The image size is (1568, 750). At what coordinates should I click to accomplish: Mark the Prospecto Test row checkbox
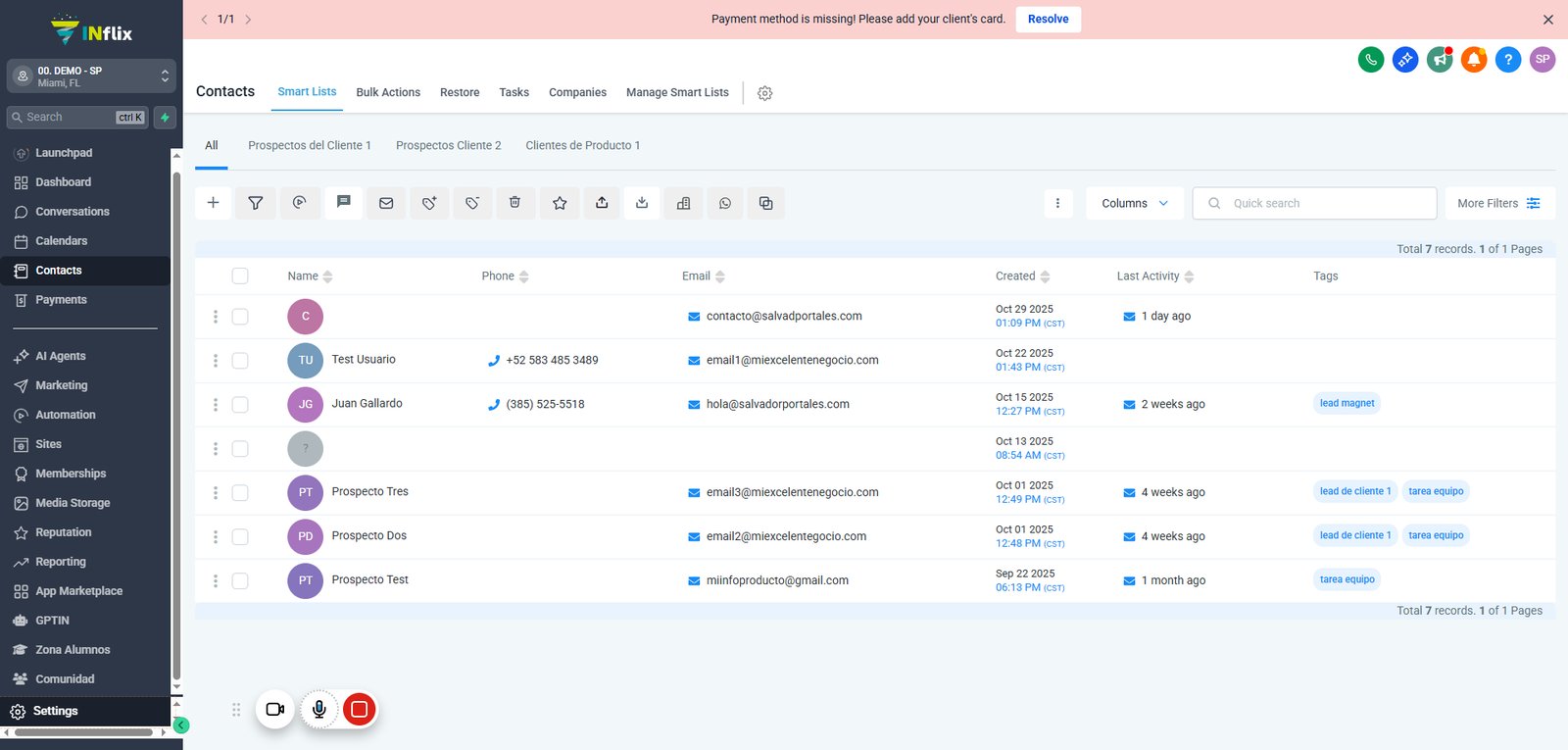[240, 581]
